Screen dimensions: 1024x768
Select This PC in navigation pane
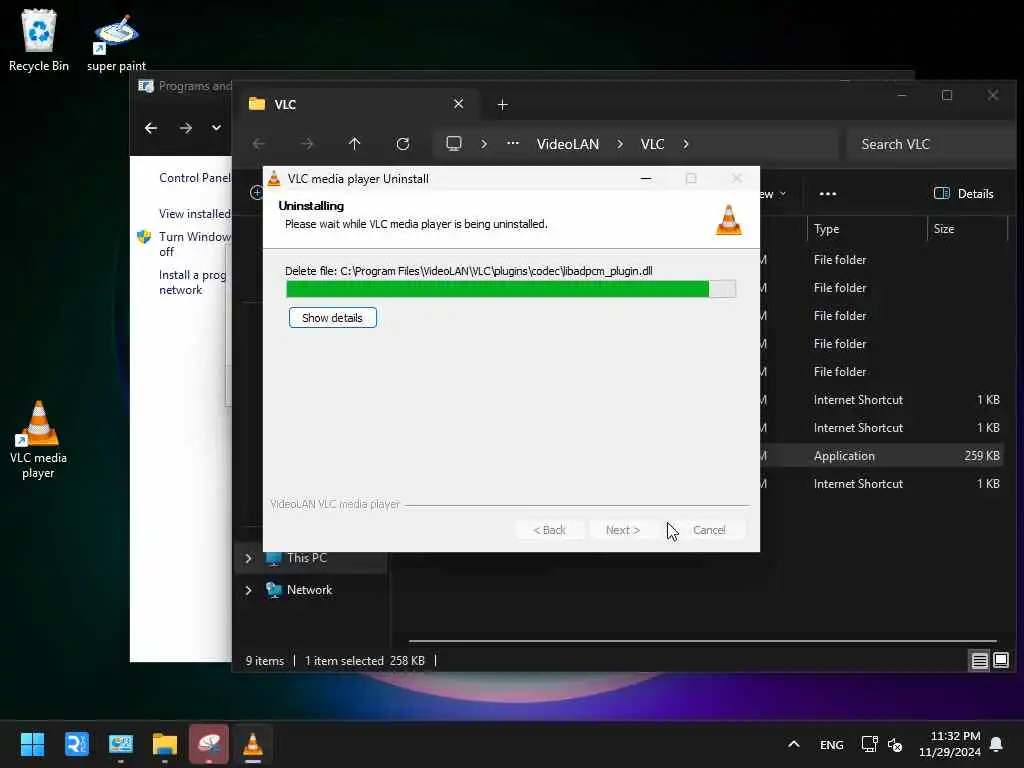(x=307, y=558)
